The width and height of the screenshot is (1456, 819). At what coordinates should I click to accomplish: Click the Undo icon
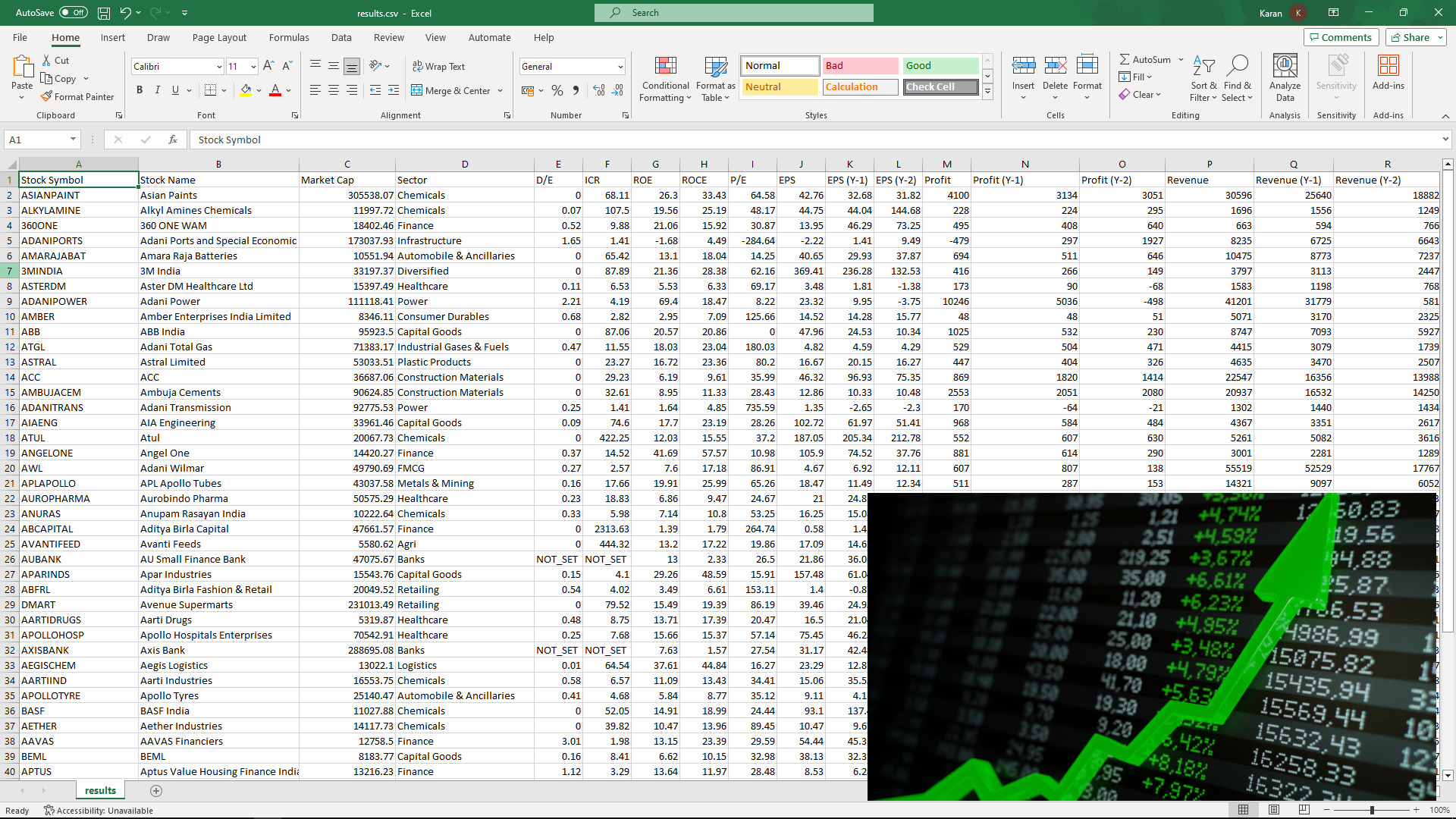pos(125,13)
